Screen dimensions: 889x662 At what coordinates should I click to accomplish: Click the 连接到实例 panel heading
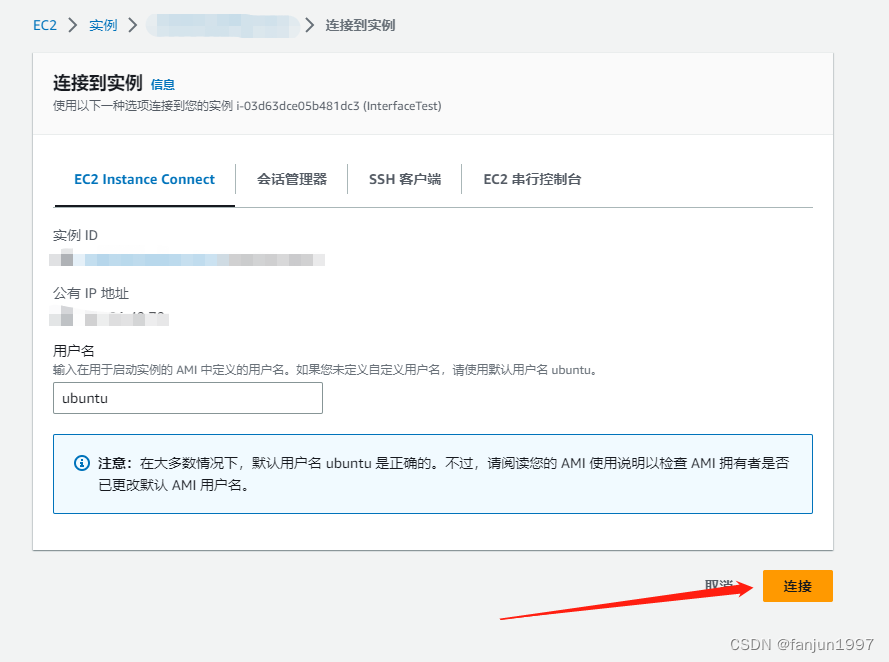point(98,83)
